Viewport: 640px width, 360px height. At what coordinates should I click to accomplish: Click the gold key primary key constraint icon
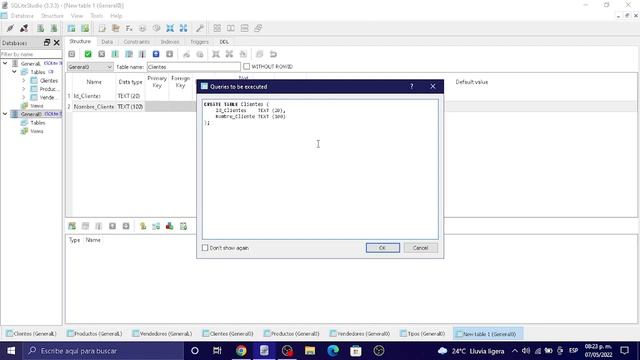click(143, 226)
